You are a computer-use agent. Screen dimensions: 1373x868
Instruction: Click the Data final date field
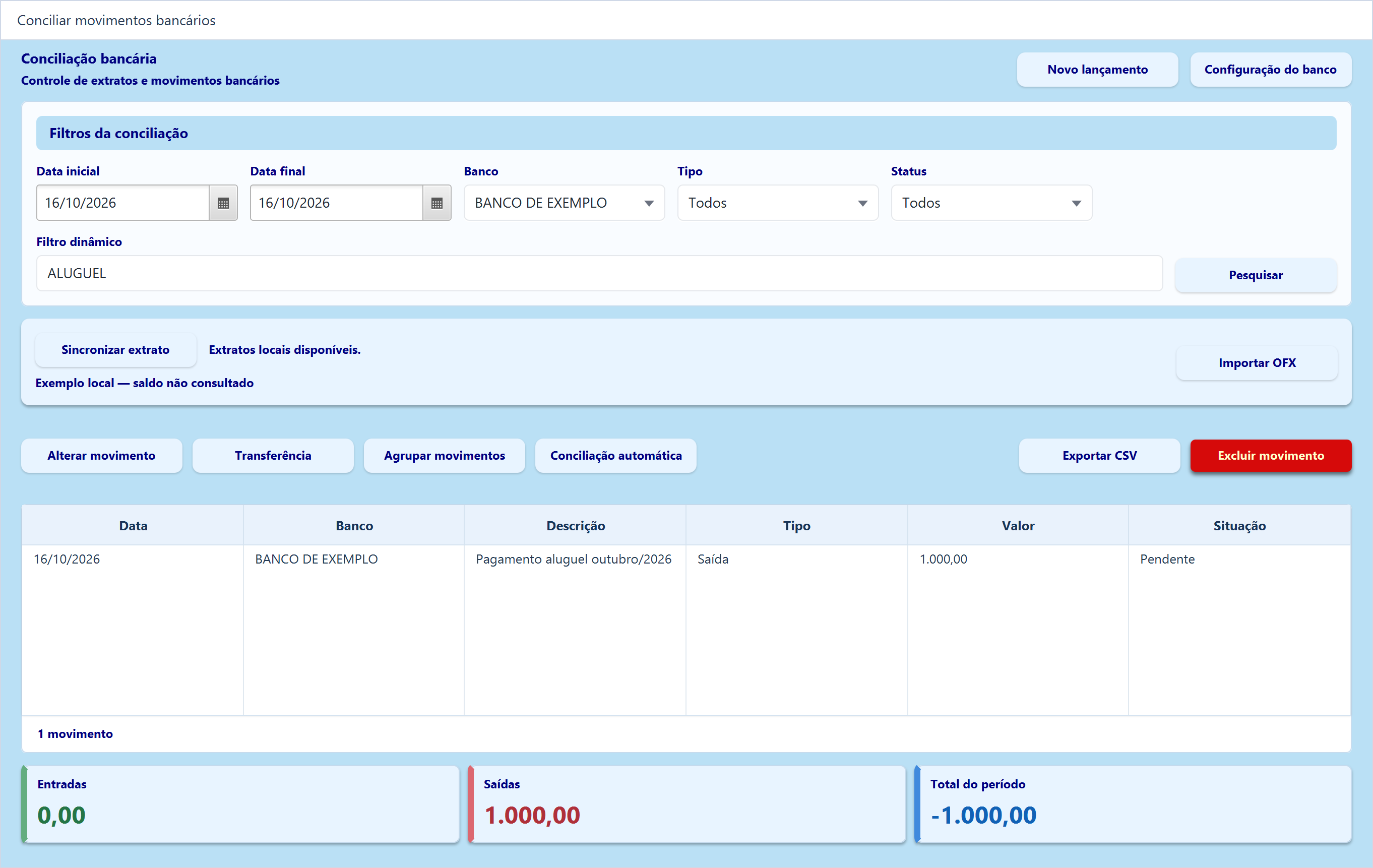(337, 203)
